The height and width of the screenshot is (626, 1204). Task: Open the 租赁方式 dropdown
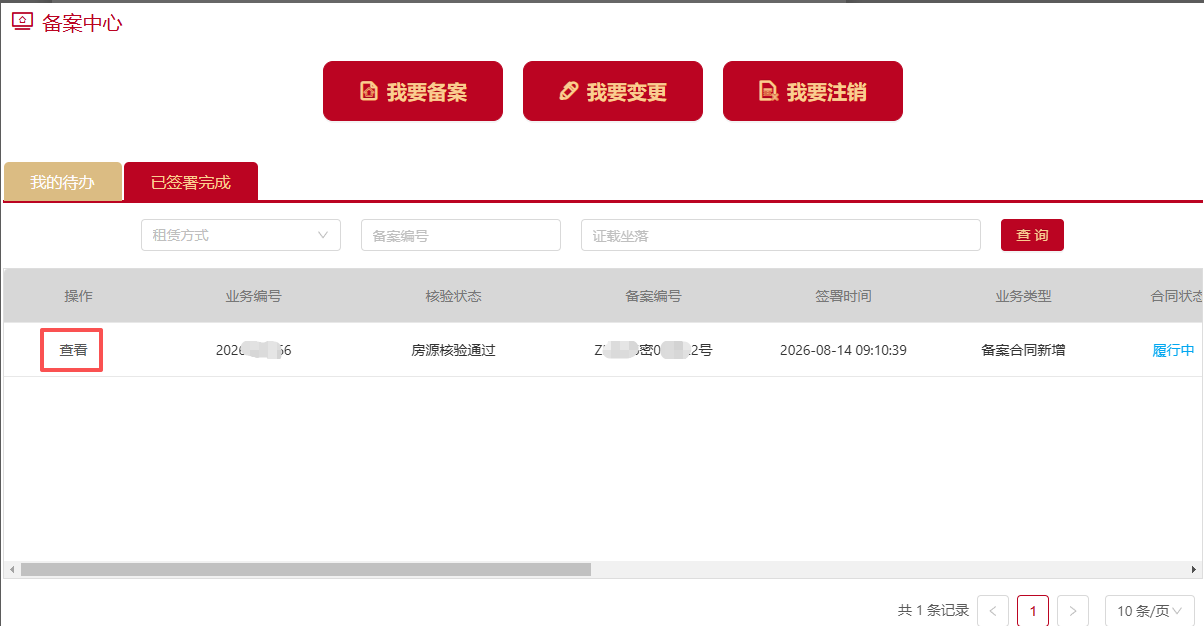pyautogui.click(x=241, y=235)
